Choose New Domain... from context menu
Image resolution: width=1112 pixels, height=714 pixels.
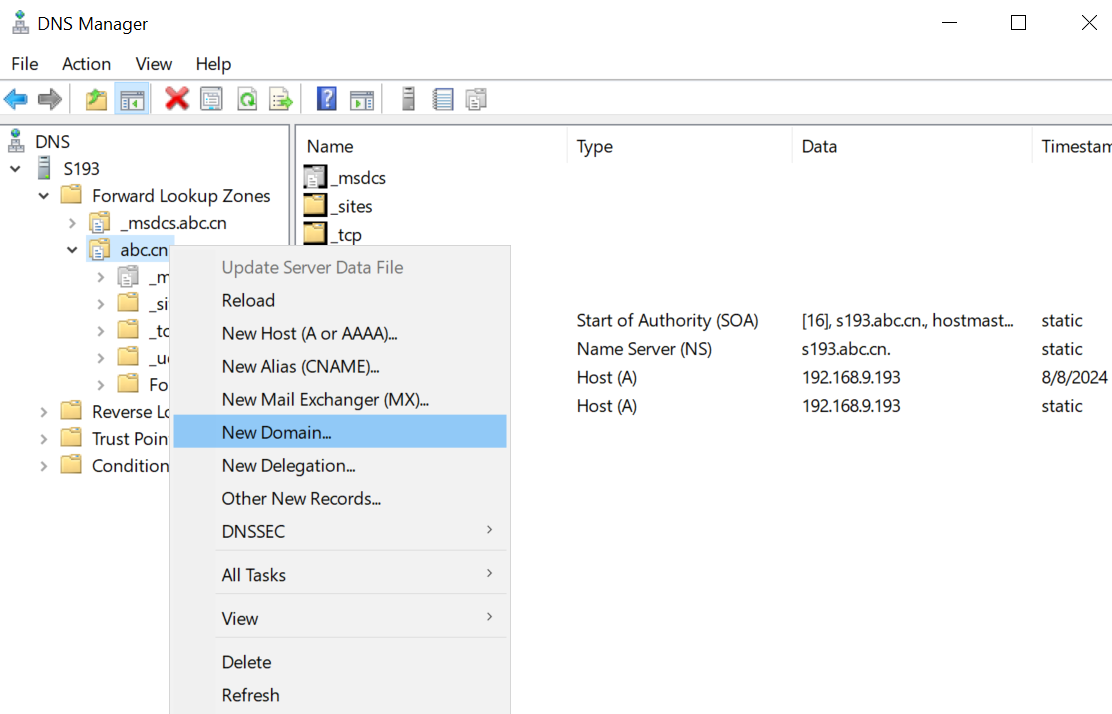click(340, 432)
